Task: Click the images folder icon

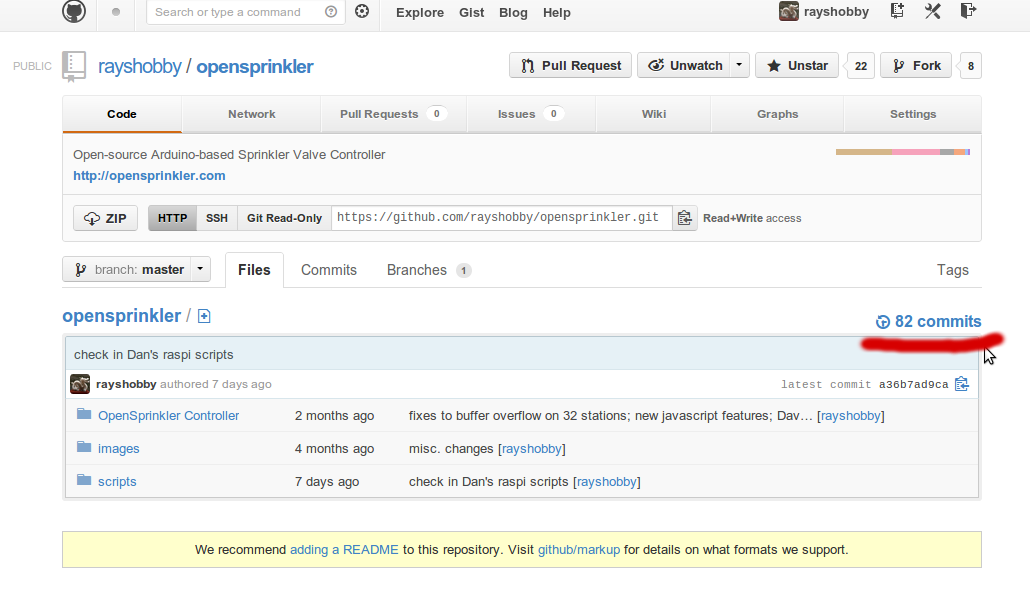Action: pos(84,447)
